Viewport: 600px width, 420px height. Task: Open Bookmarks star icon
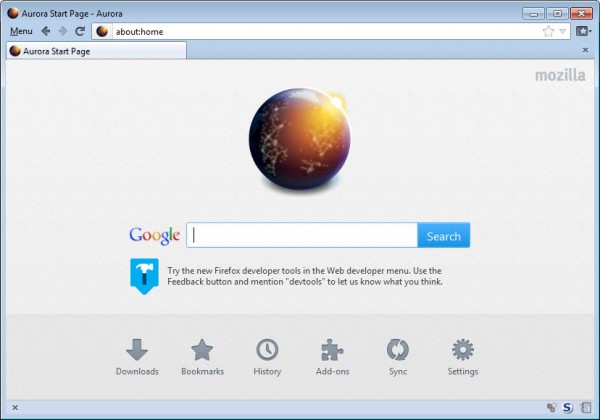(202, 349)
